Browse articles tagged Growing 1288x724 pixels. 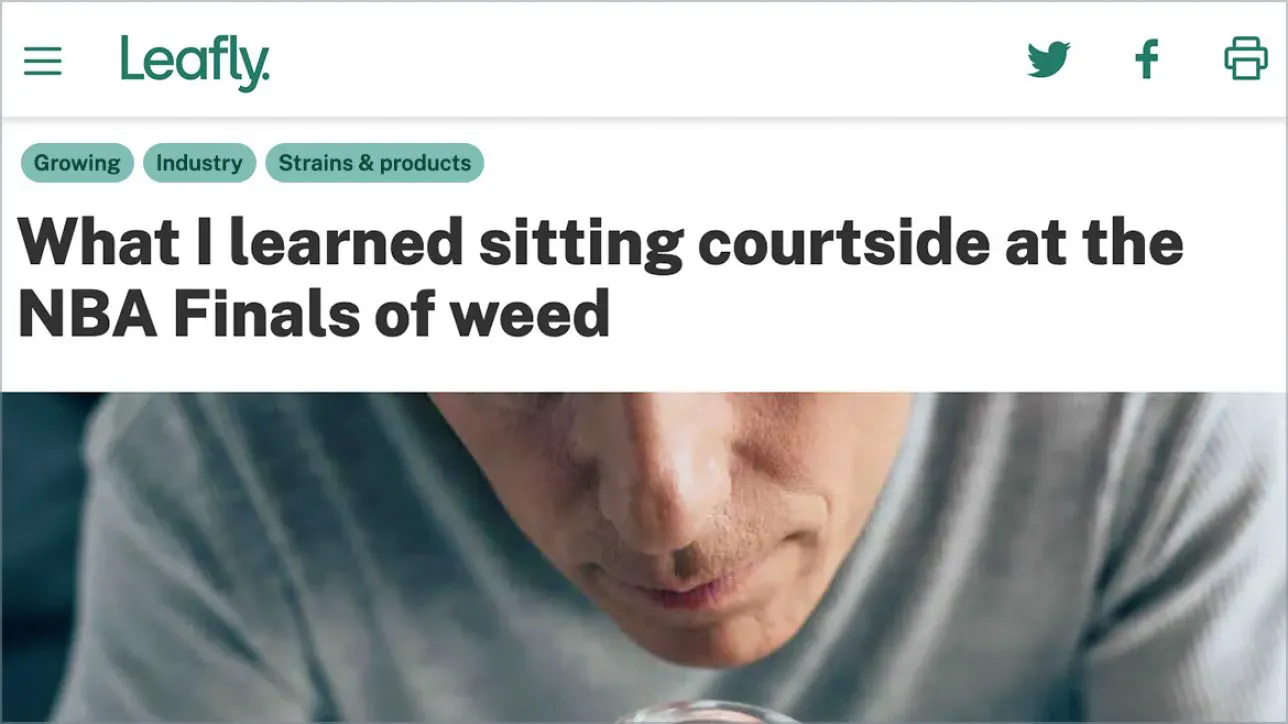click(77, 163)
